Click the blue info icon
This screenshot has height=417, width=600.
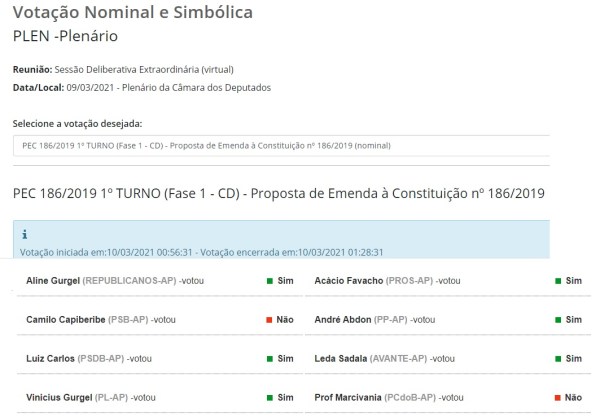[x=24, y=237]
